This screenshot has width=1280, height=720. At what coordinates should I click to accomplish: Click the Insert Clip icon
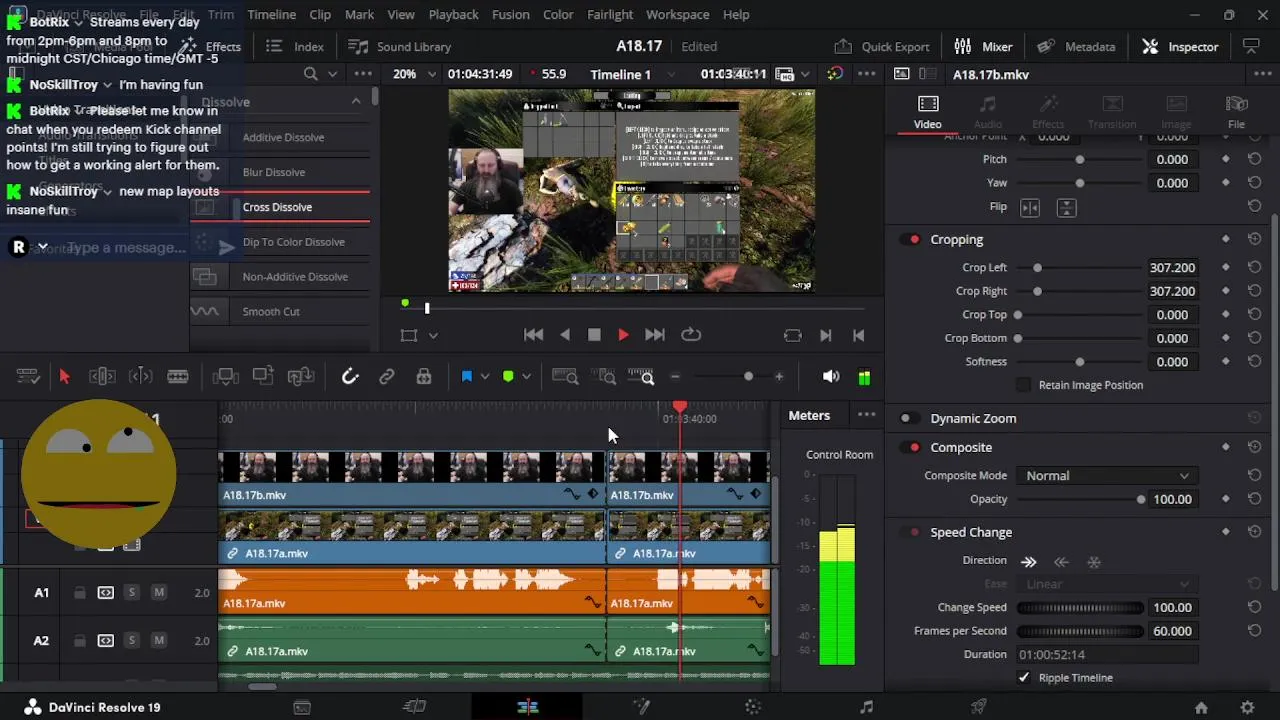[226, 376]
